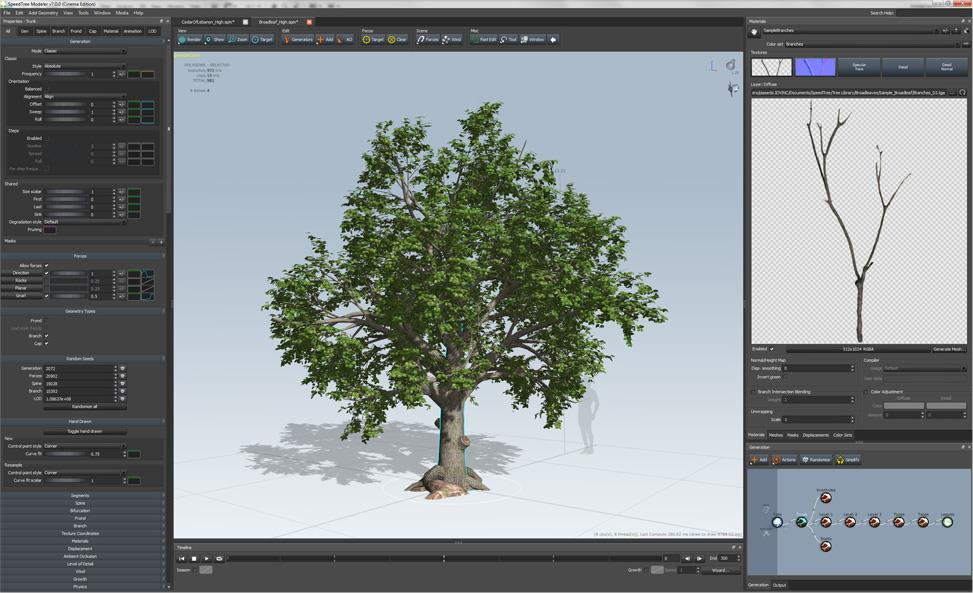Image resolution: width=973 pixels, height=593 pixels.
Task: Toggle the Cap geometry type checkbox
Action: pos(47,343)
